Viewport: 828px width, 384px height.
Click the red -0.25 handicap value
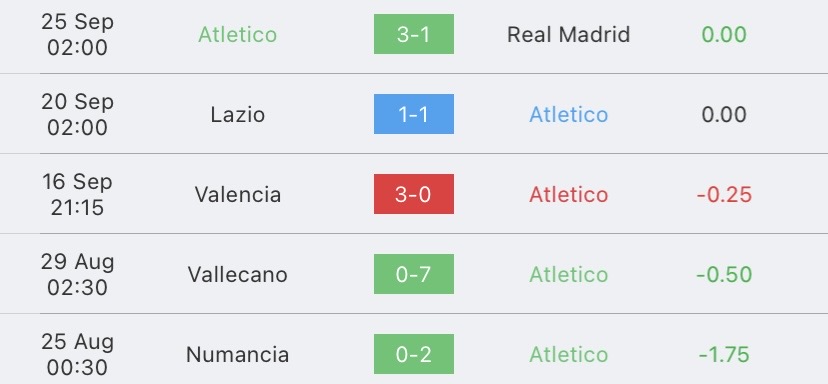pos(724,194)
